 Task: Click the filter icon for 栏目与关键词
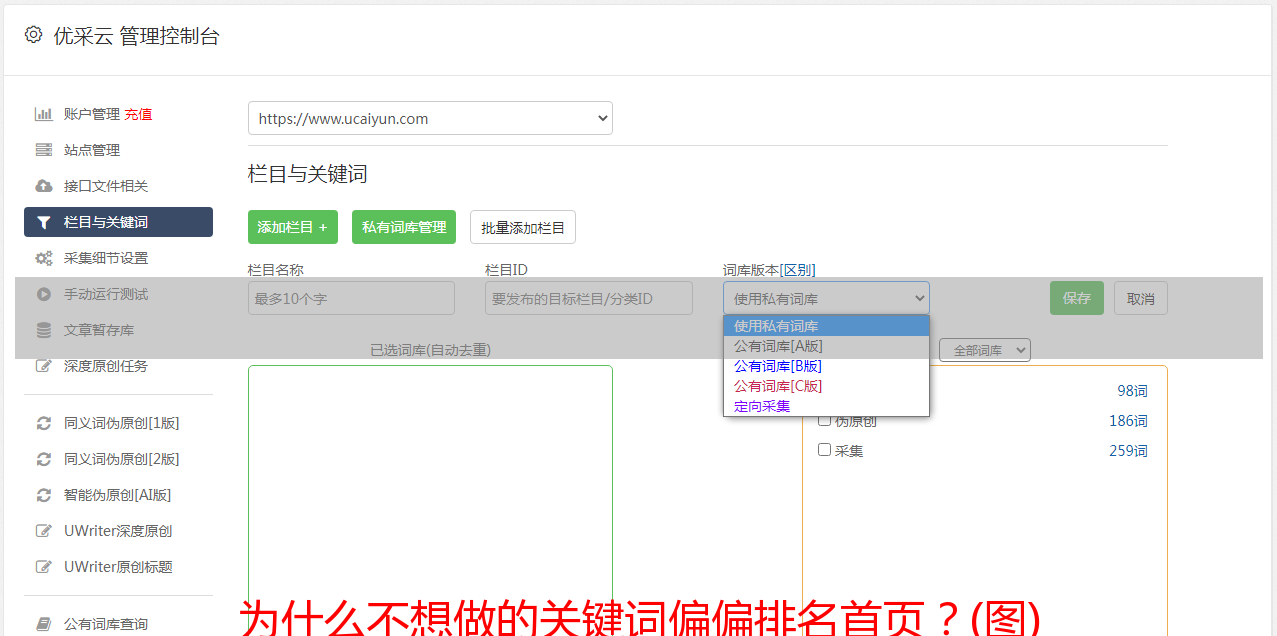tap(44, 222)
